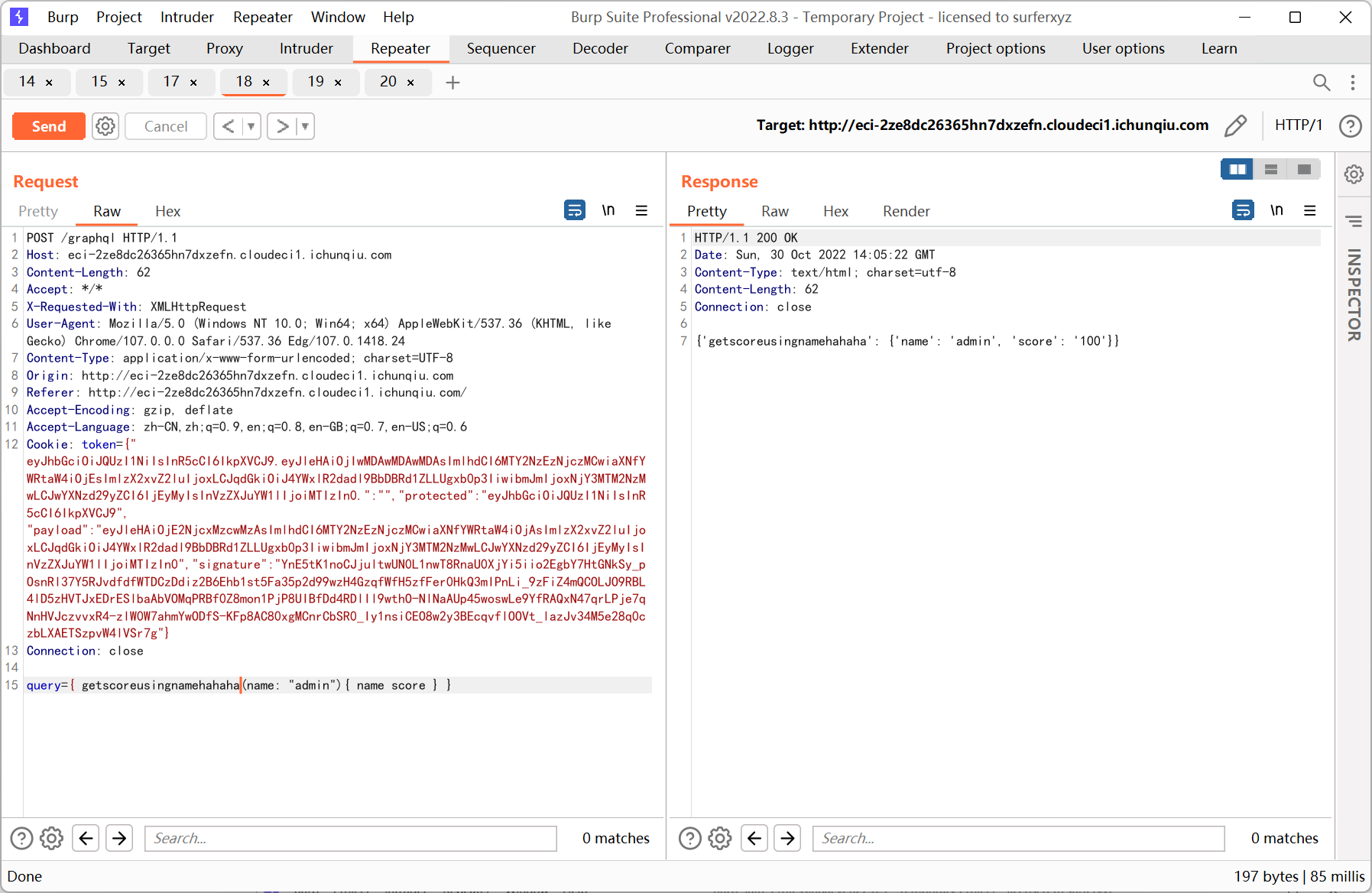The width and height of the screenshot is (1372, 893).
Task: Open the Intruder tool tab
Action: click(307, 48)
